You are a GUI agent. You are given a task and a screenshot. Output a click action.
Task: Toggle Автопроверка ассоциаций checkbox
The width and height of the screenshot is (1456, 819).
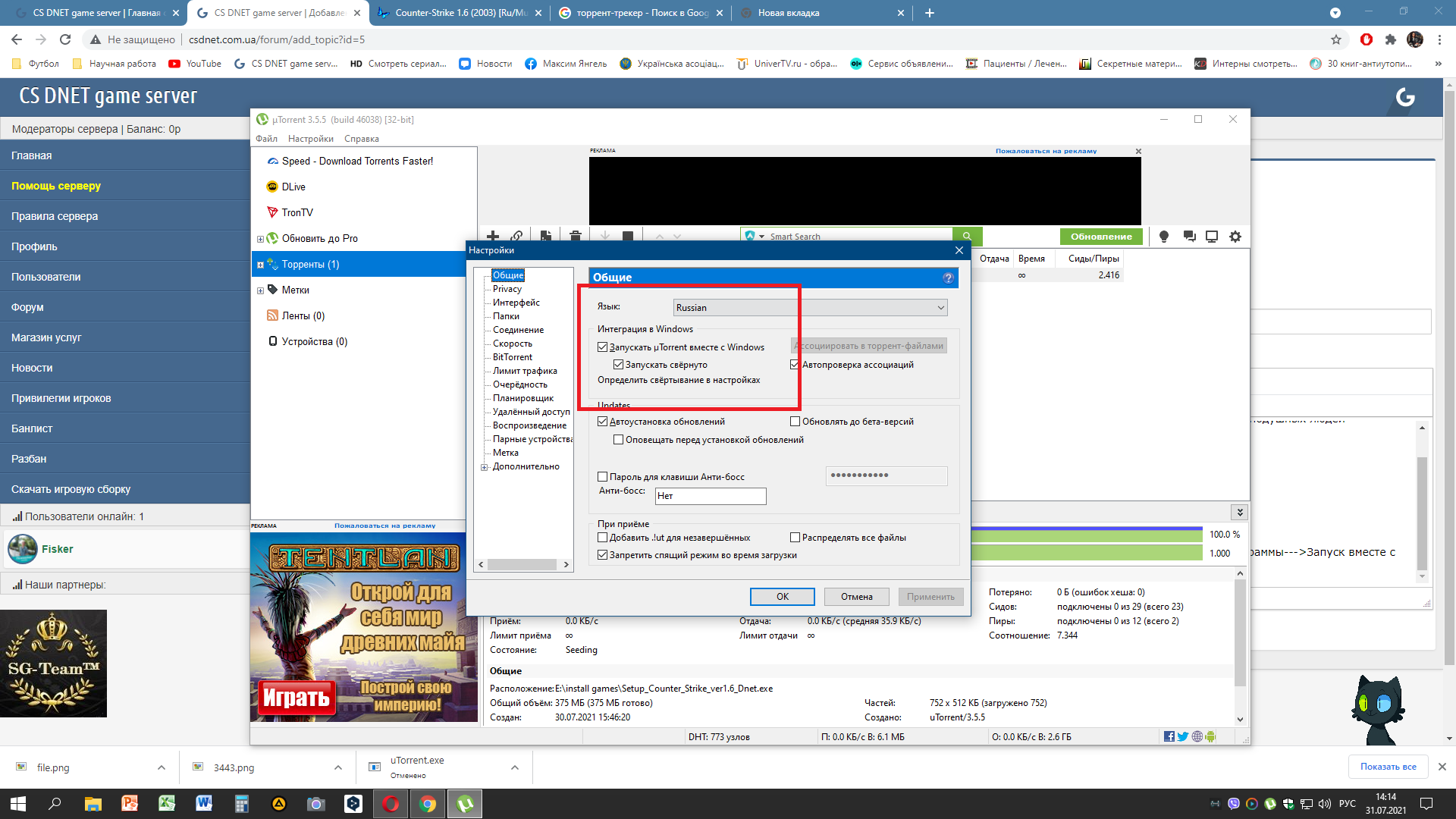795,365
